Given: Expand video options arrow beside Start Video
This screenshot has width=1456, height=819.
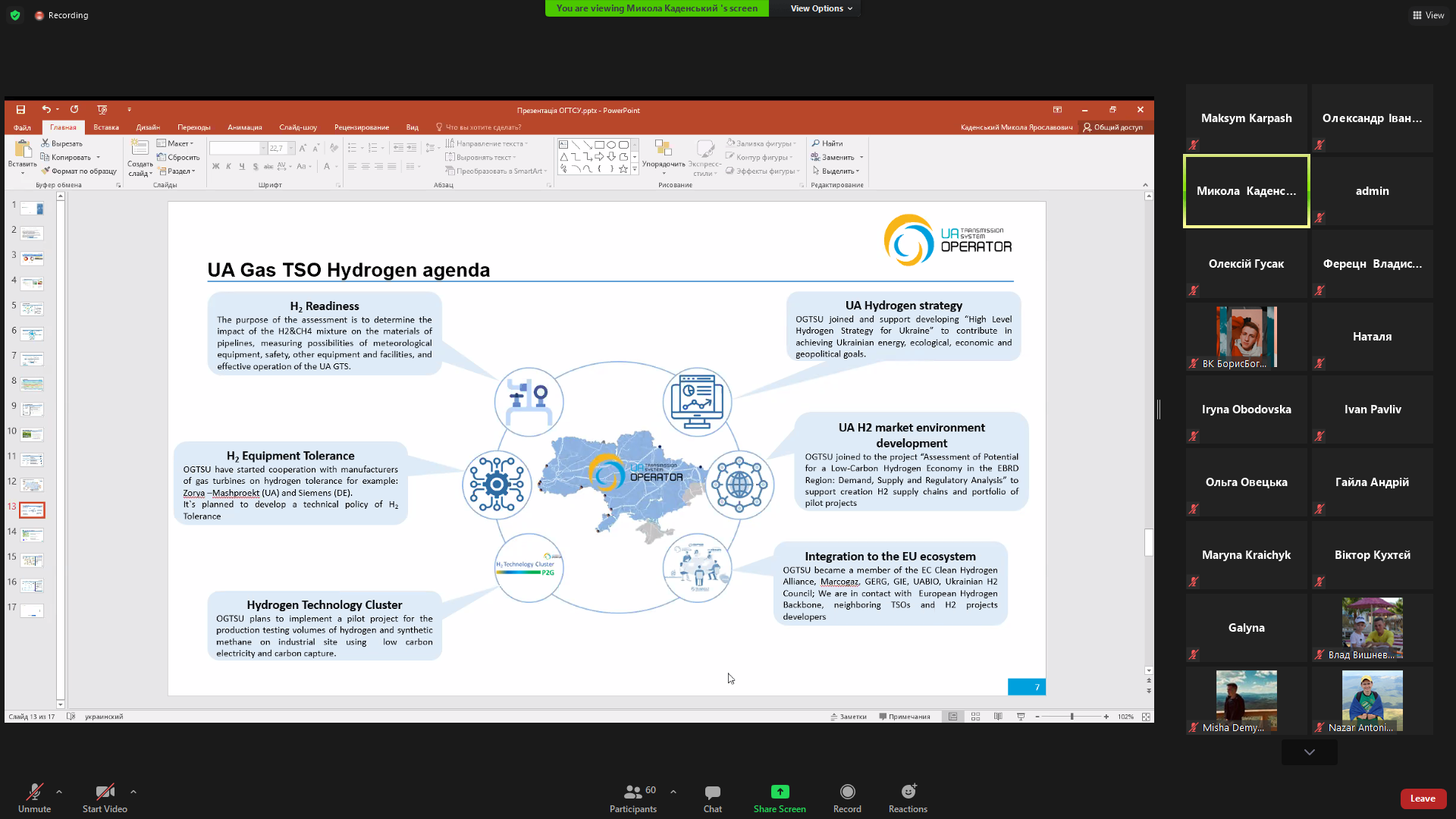Looking at the screenshot, I should [133, 792].
